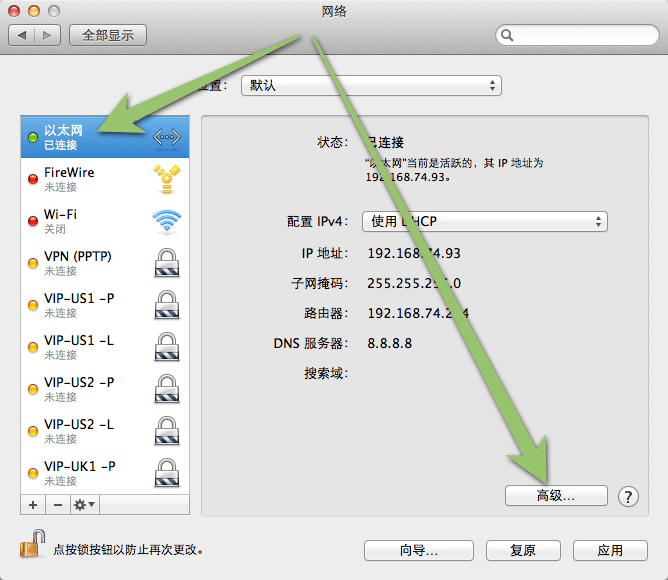The image size is (668, 580).
Task: Select the VIP-US2 -P VPN entry
Action: click(x=105, y=389)
